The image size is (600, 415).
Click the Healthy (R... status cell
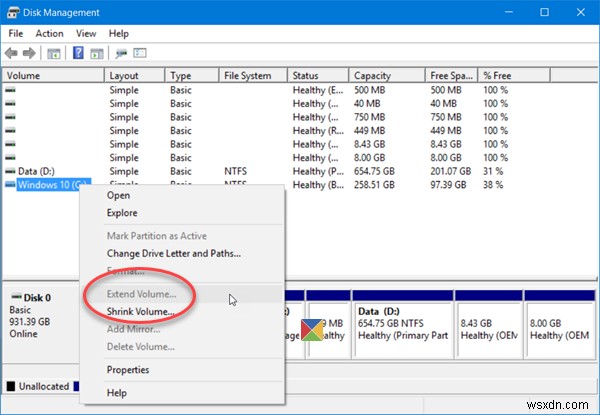(x=318, y=131)
